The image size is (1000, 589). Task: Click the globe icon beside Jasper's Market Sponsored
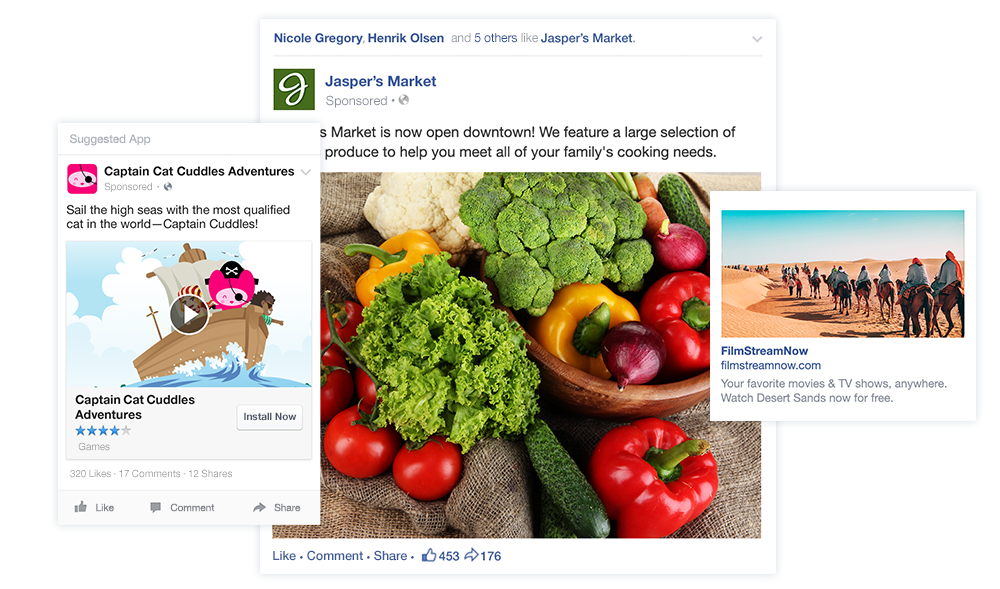click(x=404, y=100)
